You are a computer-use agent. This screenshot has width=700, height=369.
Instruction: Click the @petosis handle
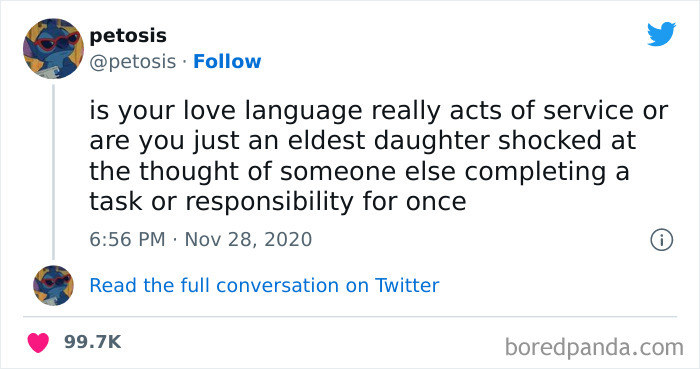point(133,62)
